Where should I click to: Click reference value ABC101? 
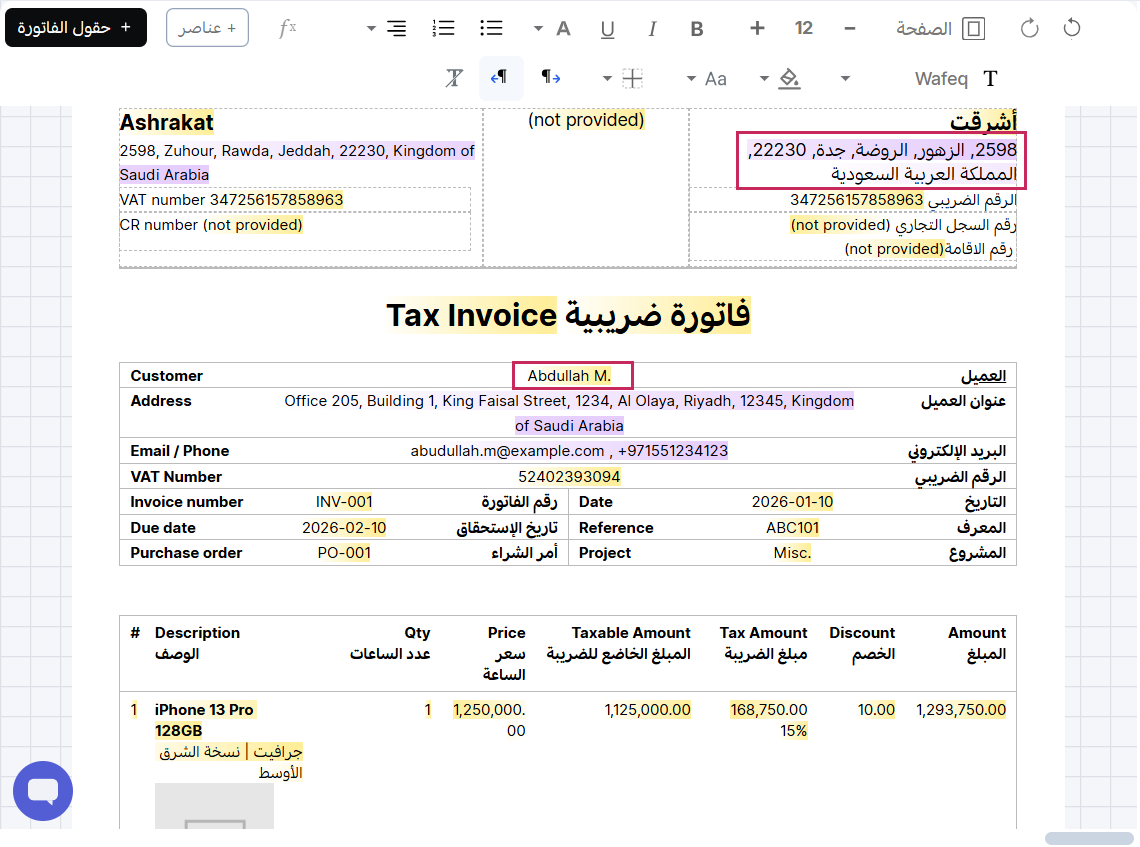[792, 528]
